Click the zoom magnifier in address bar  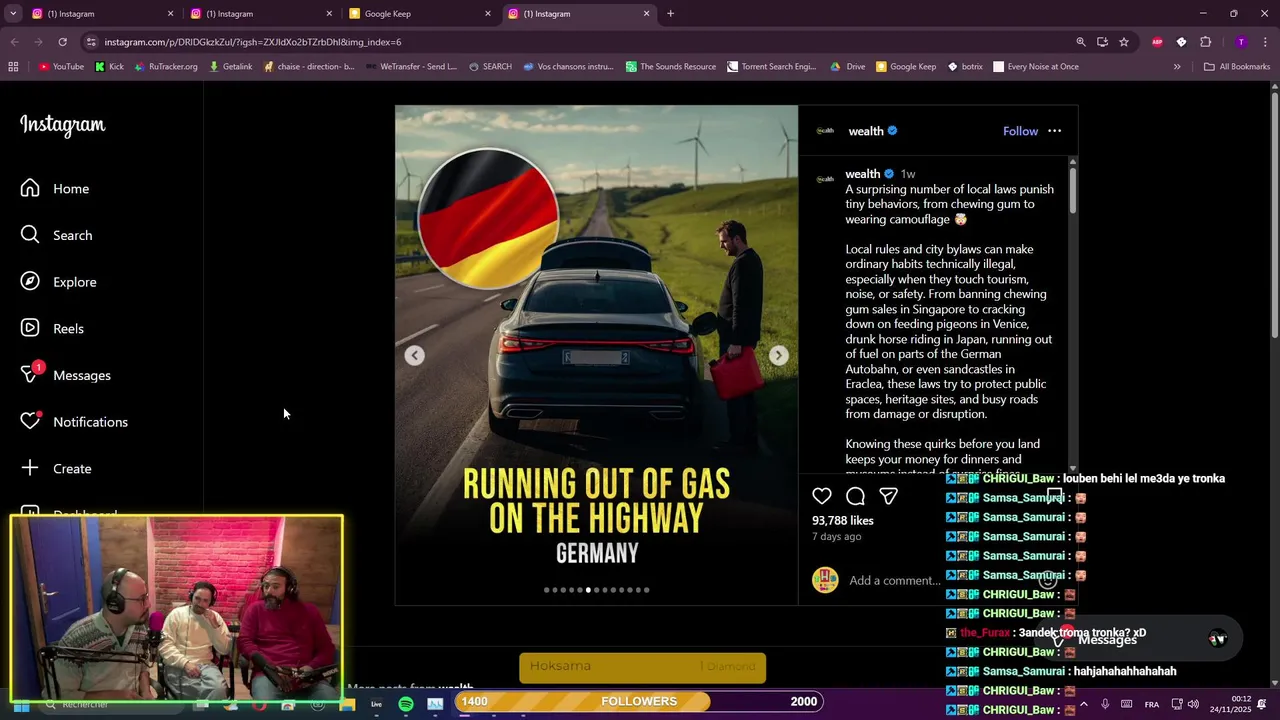(1081, 42)
